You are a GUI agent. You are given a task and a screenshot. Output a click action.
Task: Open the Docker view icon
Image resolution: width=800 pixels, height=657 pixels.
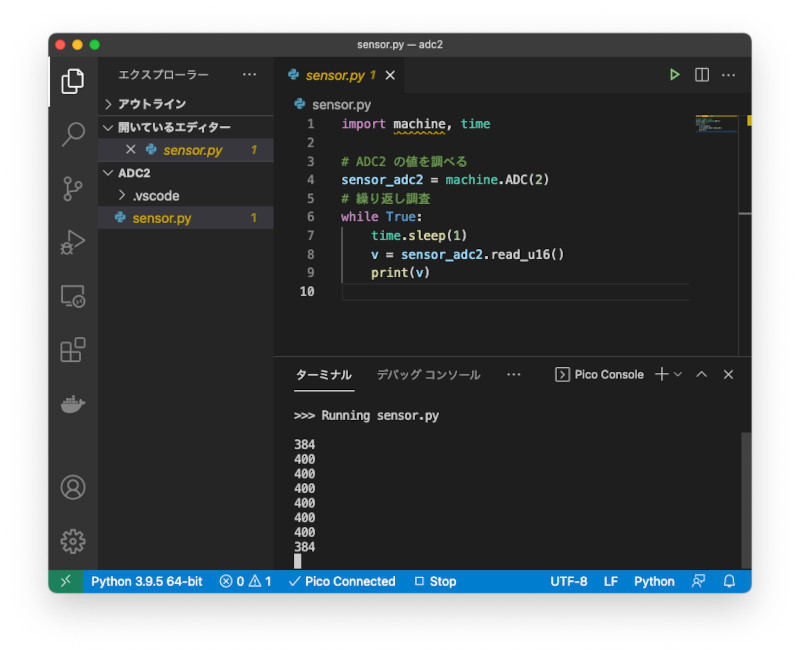(x=73, y=404)
